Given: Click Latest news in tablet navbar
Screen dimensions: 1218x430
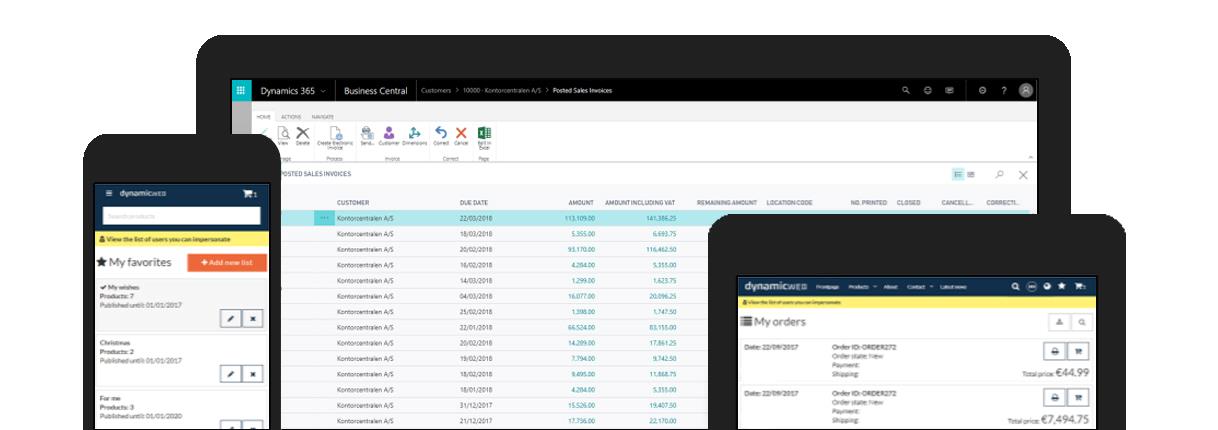Looking at the screenshot, I should pos(953,287).
